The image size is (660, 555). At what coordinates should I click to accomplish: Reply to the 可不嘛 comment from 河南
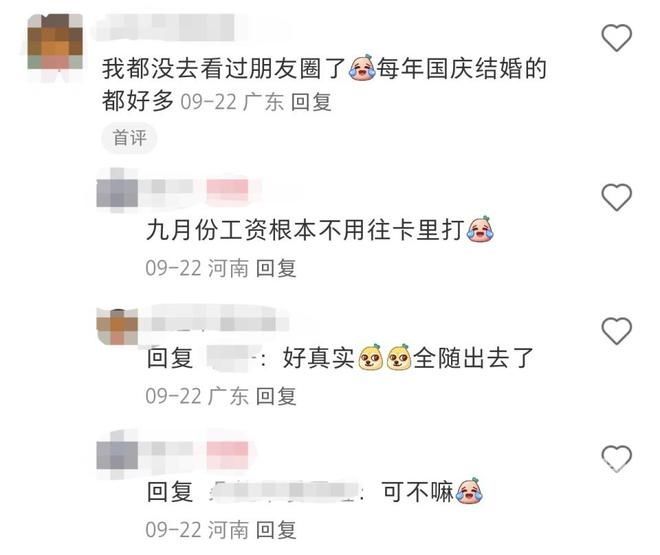(x=276, y=529)
